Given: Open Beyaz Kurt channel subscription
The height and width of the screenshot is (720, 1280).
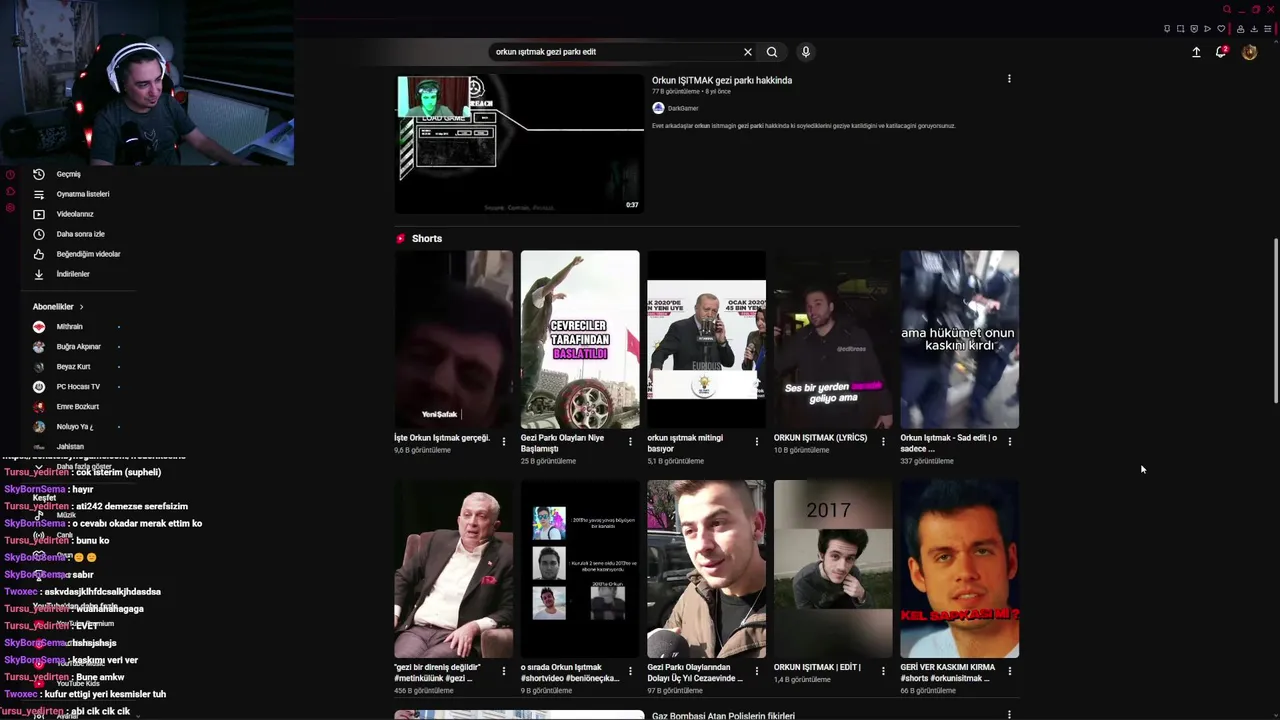Looking at the screenshot, I should (73, 367).
